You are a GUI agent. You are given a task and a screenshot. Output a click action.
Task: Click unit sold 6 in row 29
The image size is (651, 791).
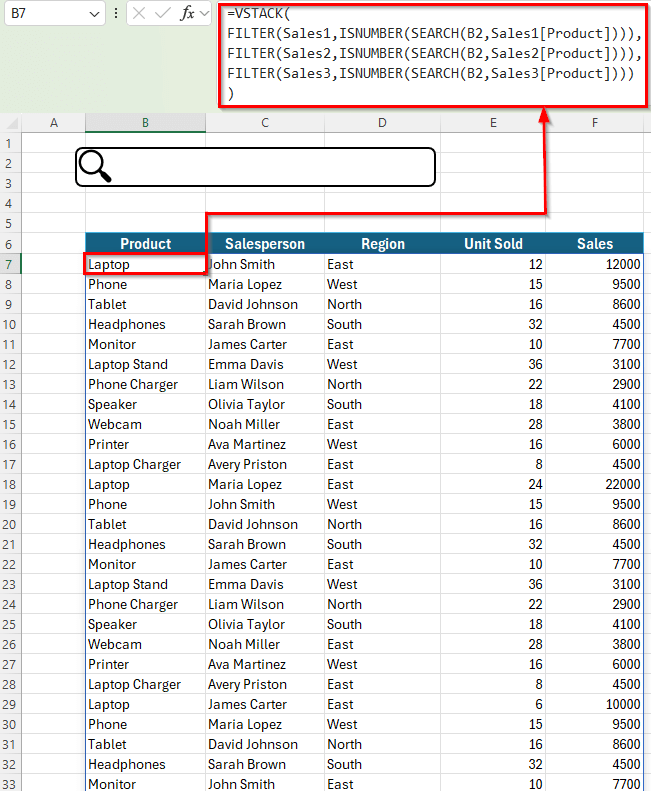coord(493,704)
